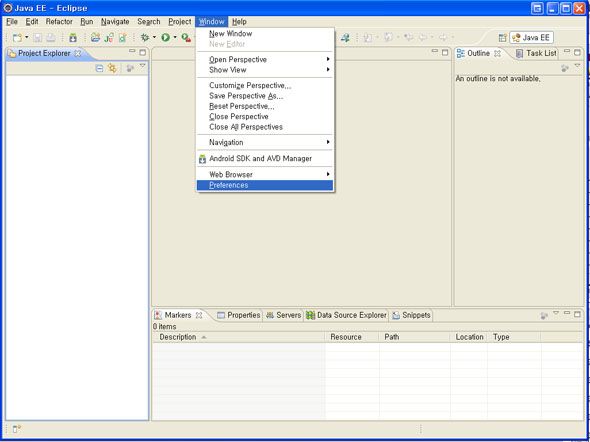This screenshot has width=590, height=442.
Task: Open the Run dropdown arrow
Action: coord(175,38)
